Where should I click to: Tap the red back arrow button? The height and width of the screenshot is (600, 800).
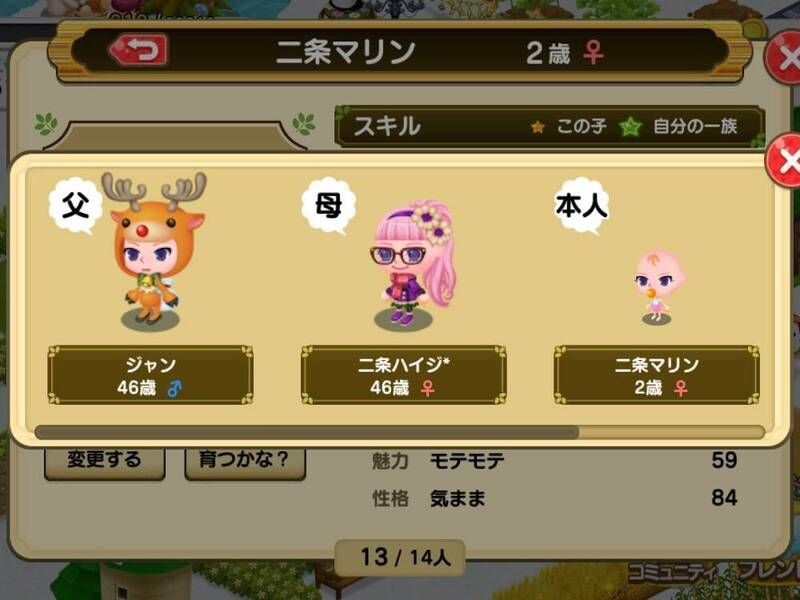pyautogui.click(x=138, y=50)
